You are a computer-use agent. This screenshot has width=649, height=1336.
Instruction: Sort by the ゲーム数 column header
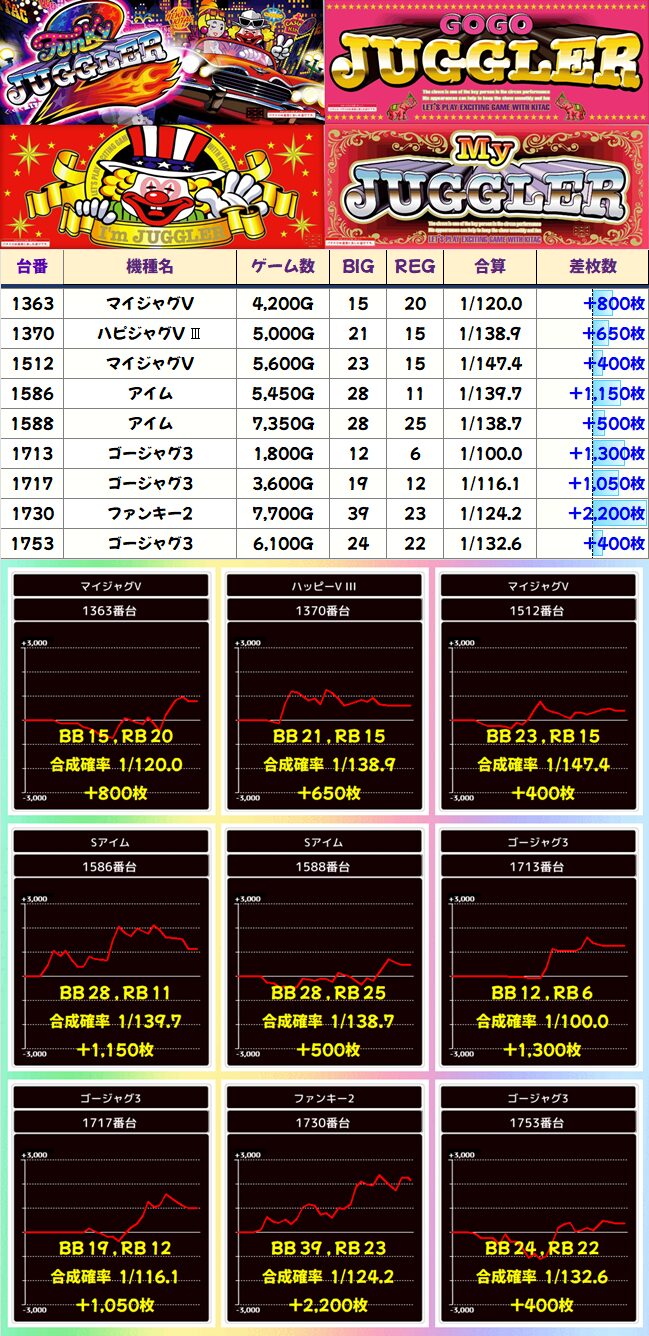coord(282,267)
